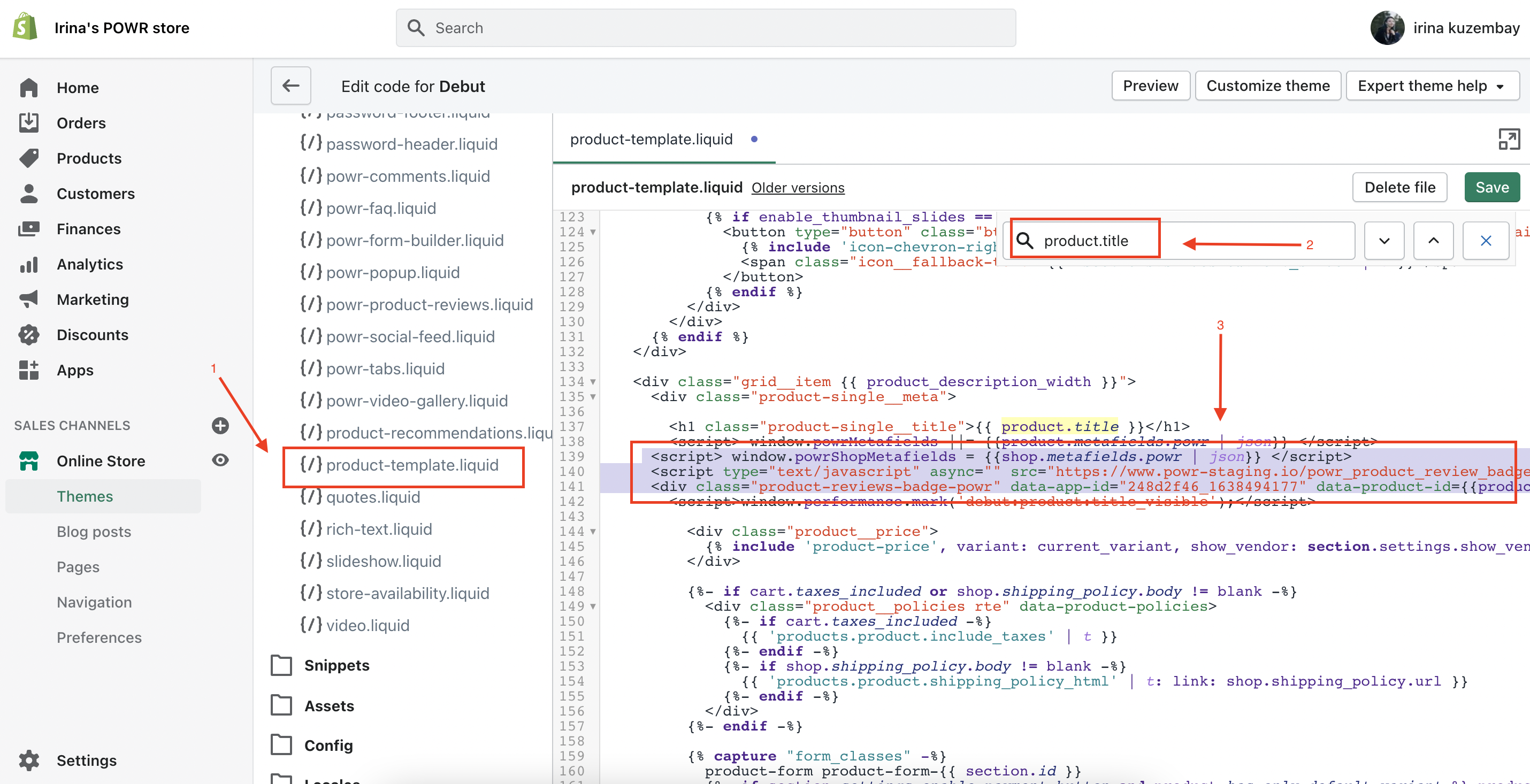Open quotes.liquid file
Viewport: 1530px width, 784px height.
click(x=361, y=496)
